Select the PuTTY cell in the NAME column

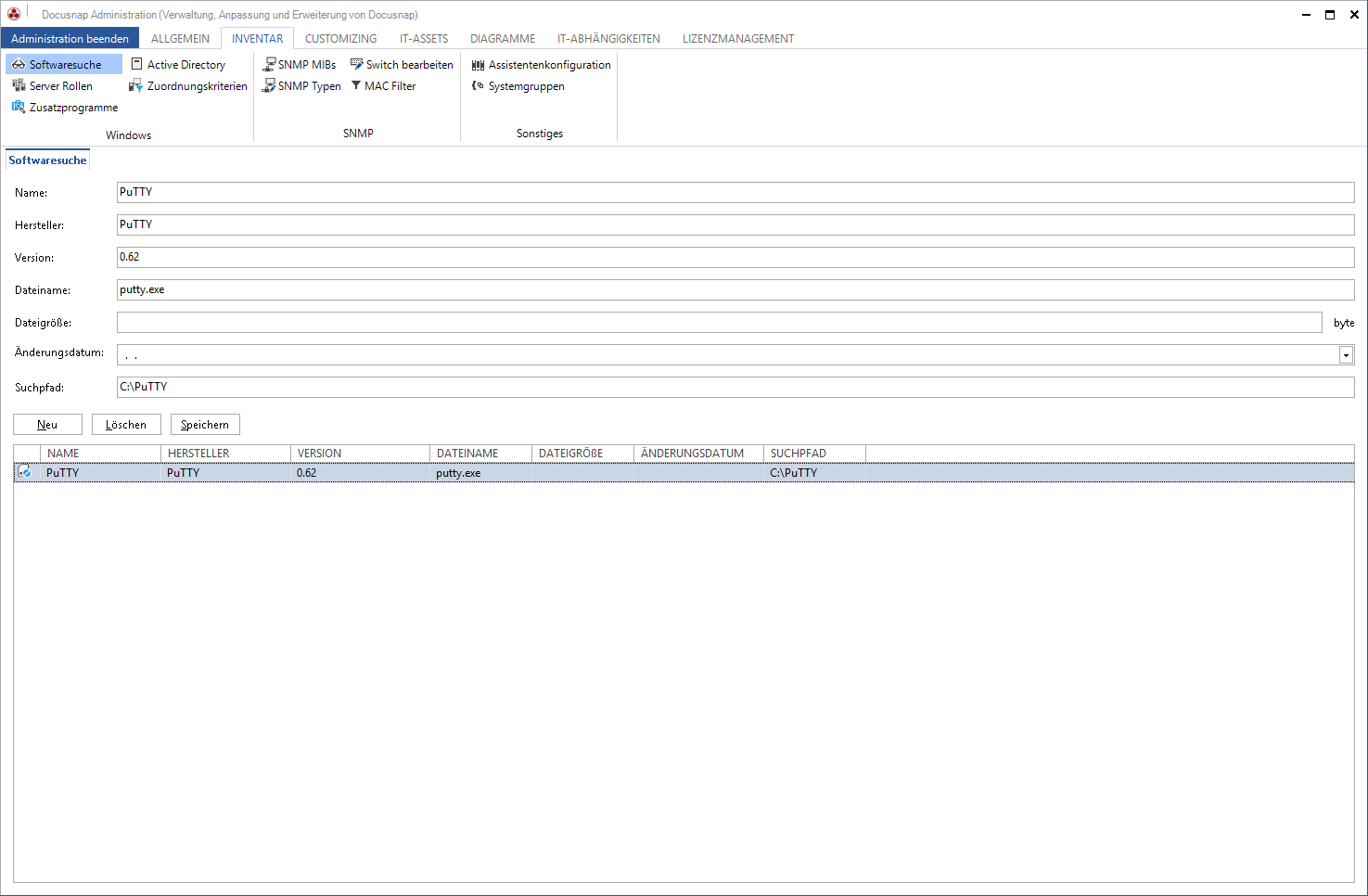100,472
